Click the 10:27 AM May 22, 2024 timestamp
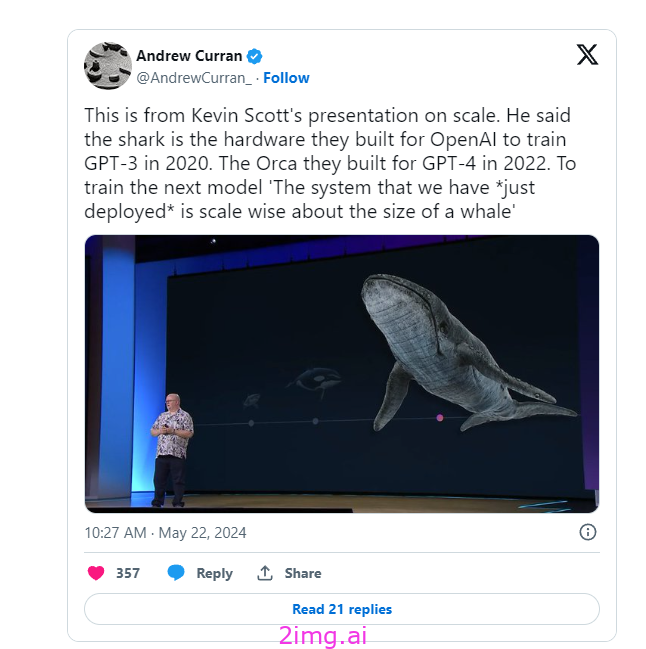 165,533
